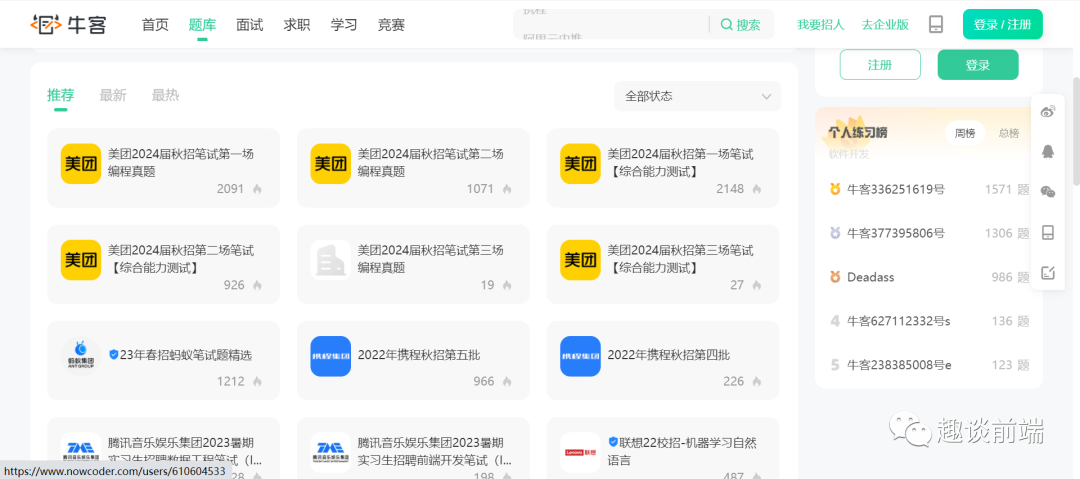1080x479 pixels.
Task: Click into the header search input field
Action: 610,25
